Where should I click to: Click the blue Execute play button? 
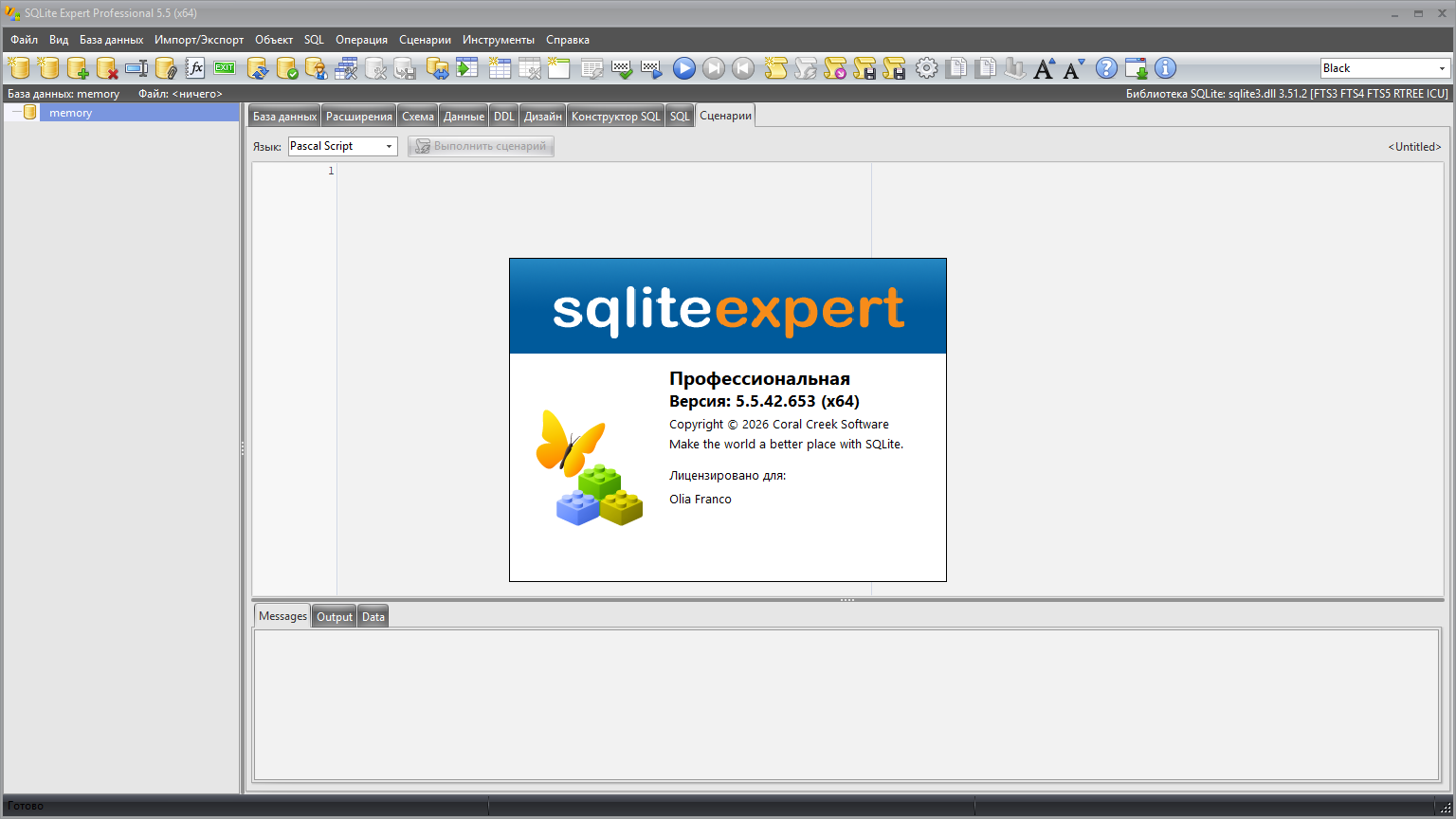[684, 68]
